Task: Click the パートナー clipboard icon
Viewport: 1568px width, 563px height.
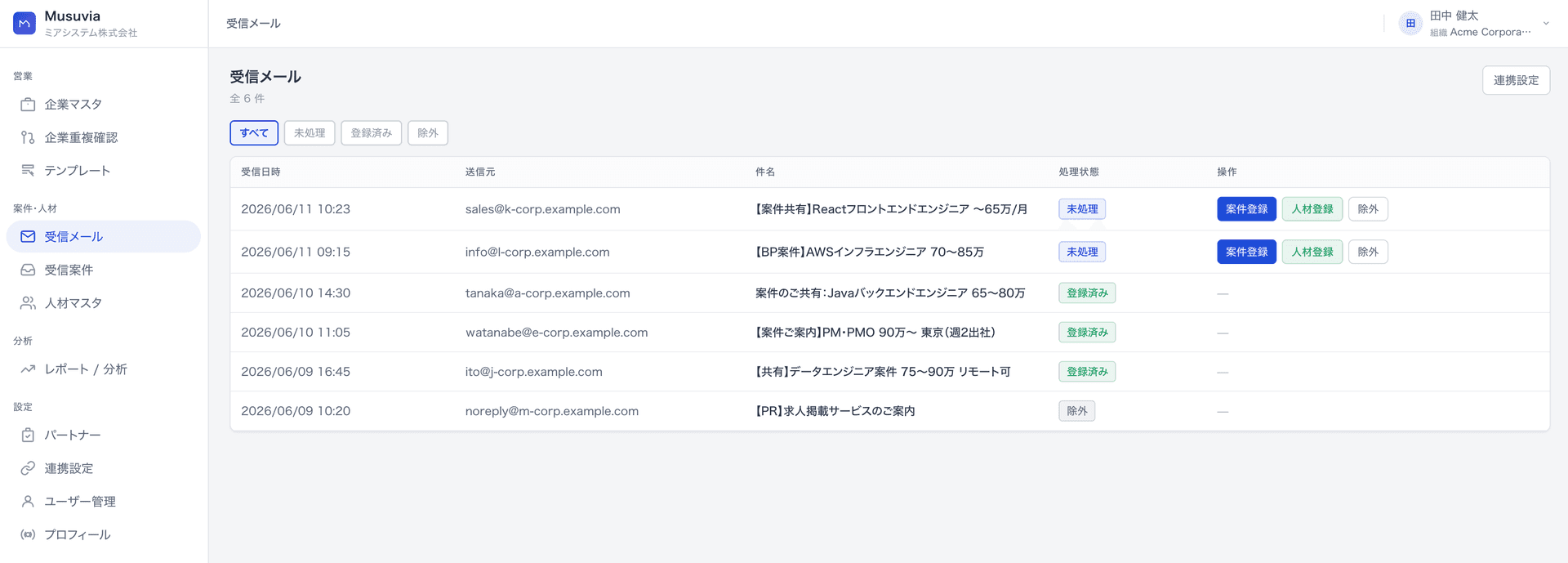Action: coord(28,436)
